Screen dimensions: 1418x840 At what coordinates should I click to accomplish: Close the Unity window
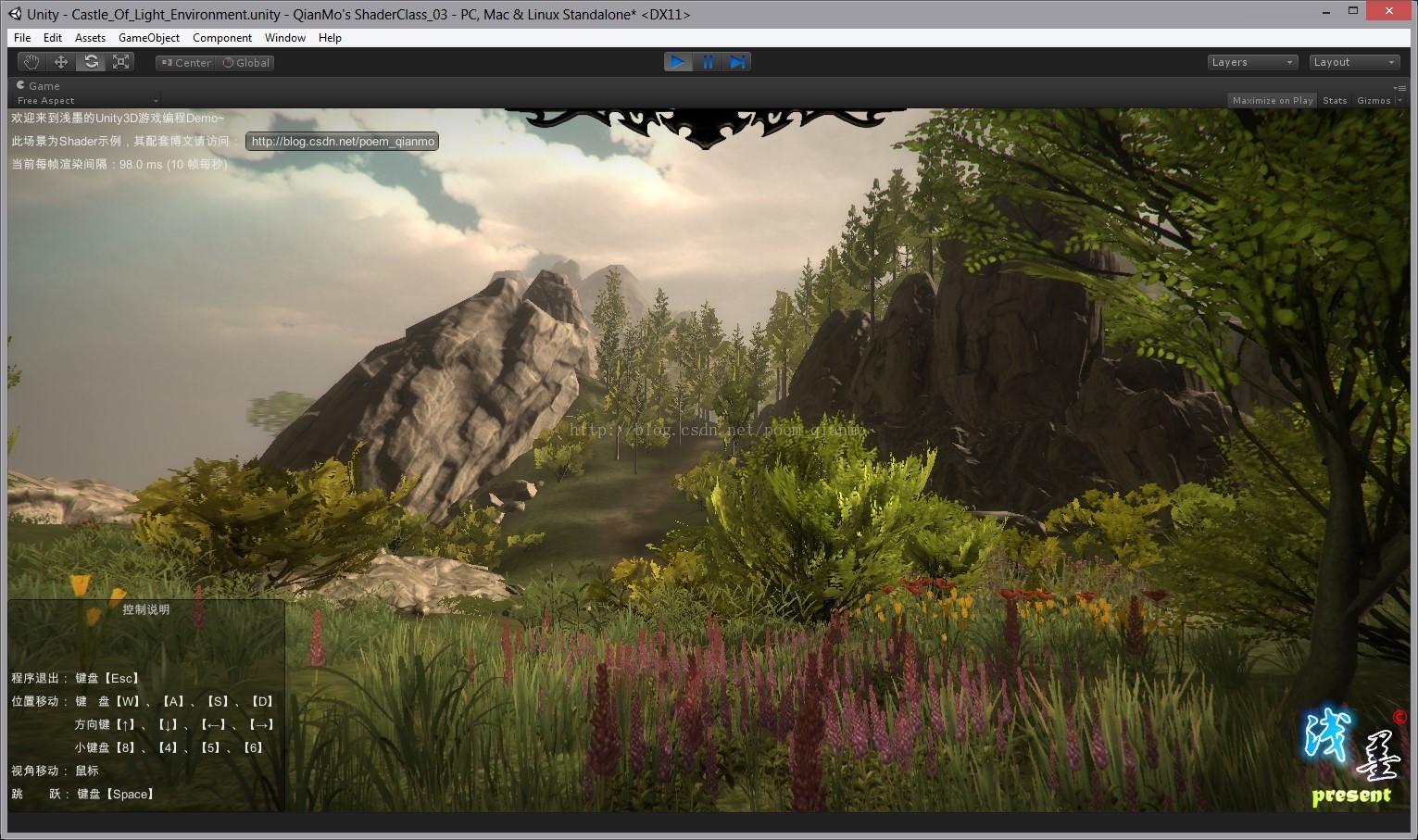(1388, 10)
